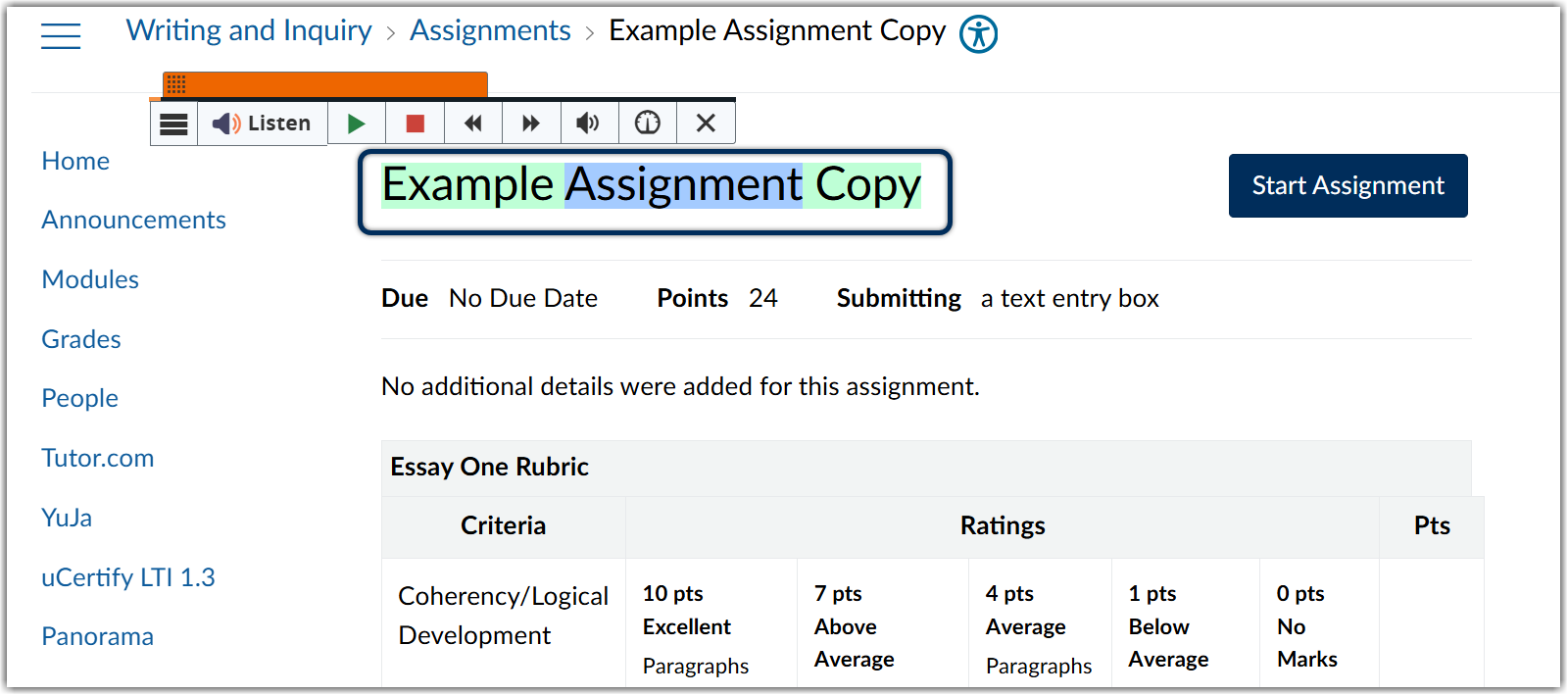
Task: Click the Start Assignment button
Action: coord(1348,185)
